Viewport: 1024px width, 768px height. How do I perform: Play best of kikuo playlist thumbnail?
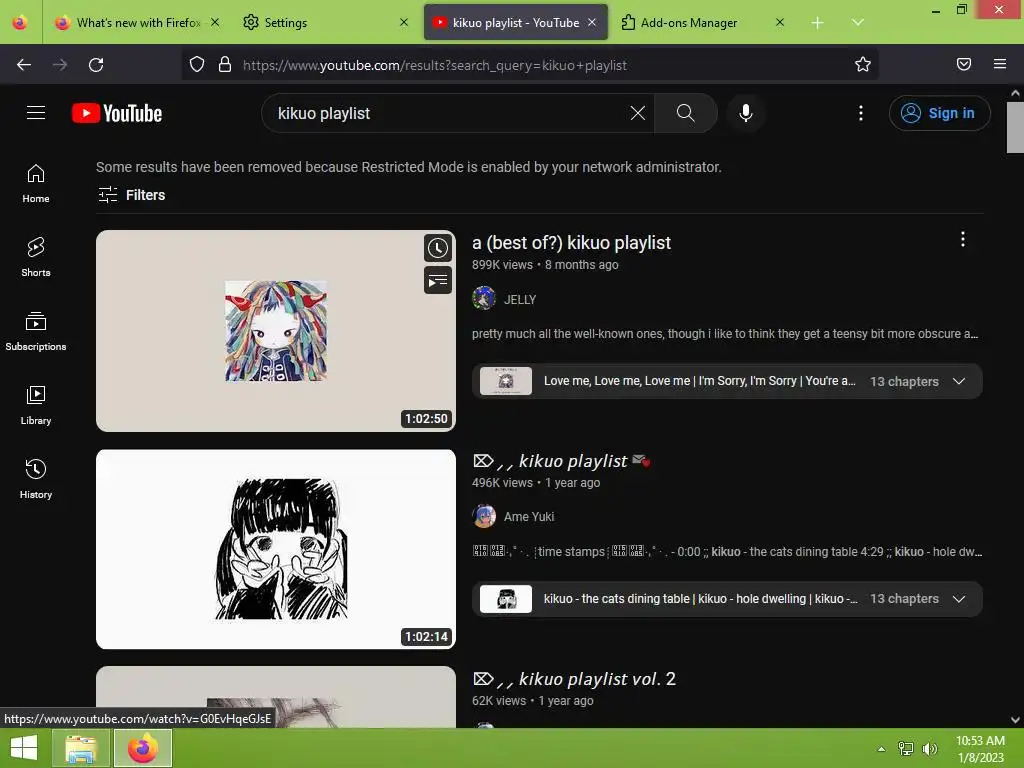coord(276,330)
